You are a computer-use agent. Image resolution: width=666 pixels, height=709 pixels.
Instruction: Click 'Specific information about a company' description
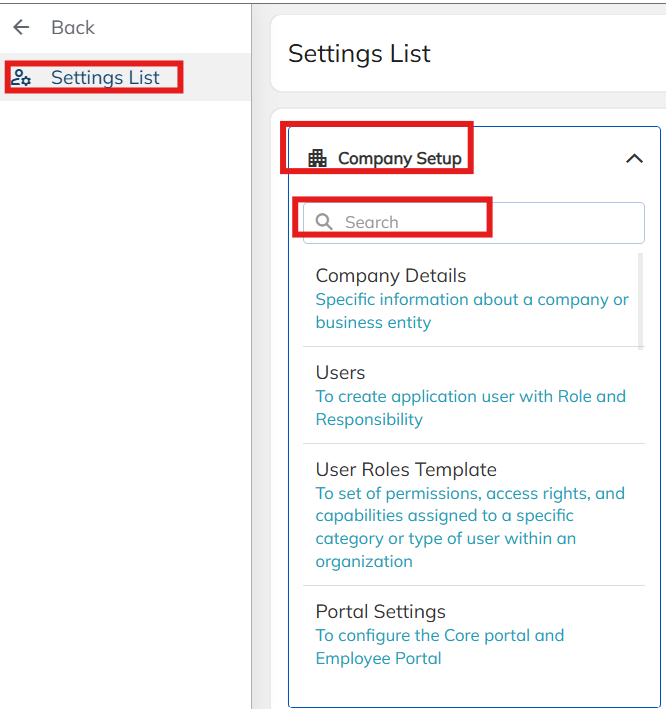point(472,299)
